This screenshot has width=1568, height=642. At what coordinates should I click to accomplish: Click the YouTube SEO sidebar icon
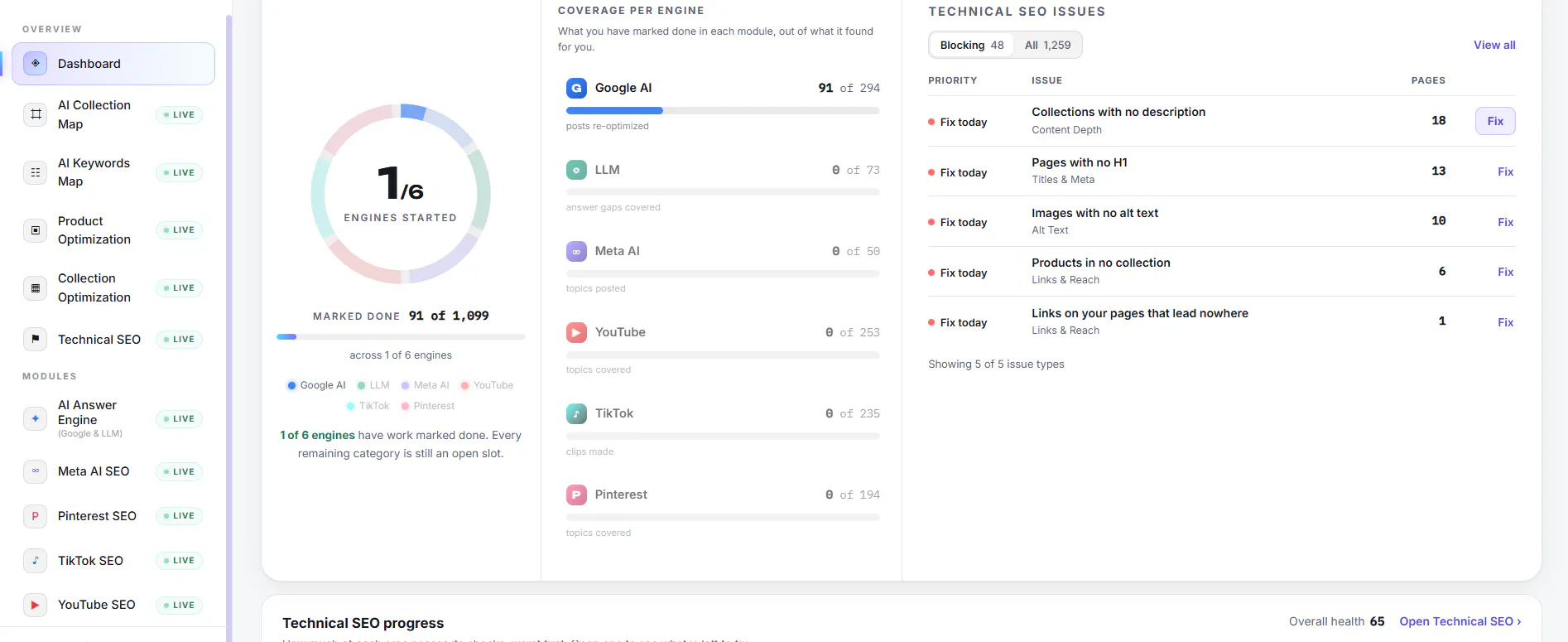click(36, 605)
